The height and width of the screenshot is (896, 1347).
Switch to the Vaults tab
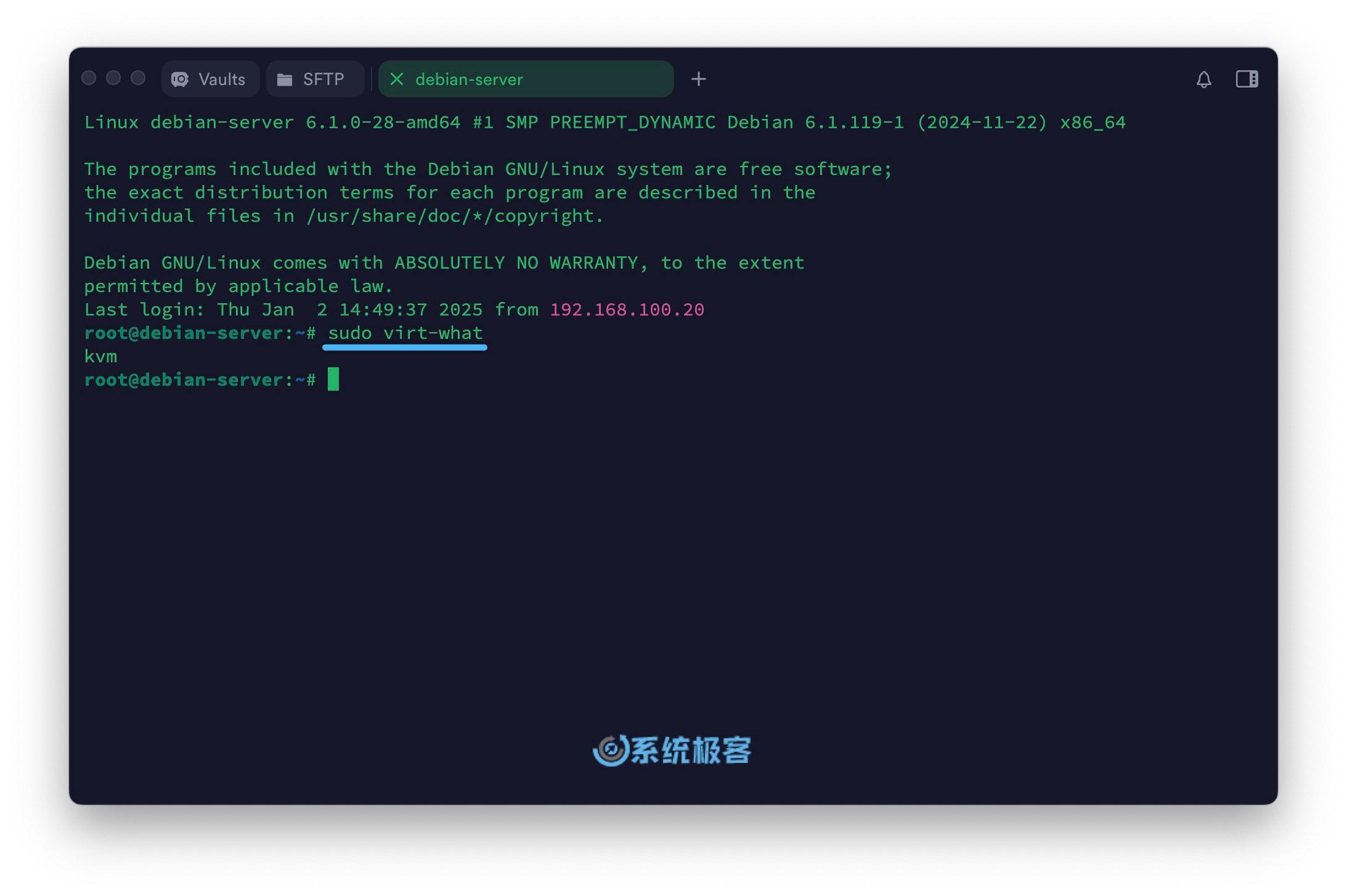[208, 79]
